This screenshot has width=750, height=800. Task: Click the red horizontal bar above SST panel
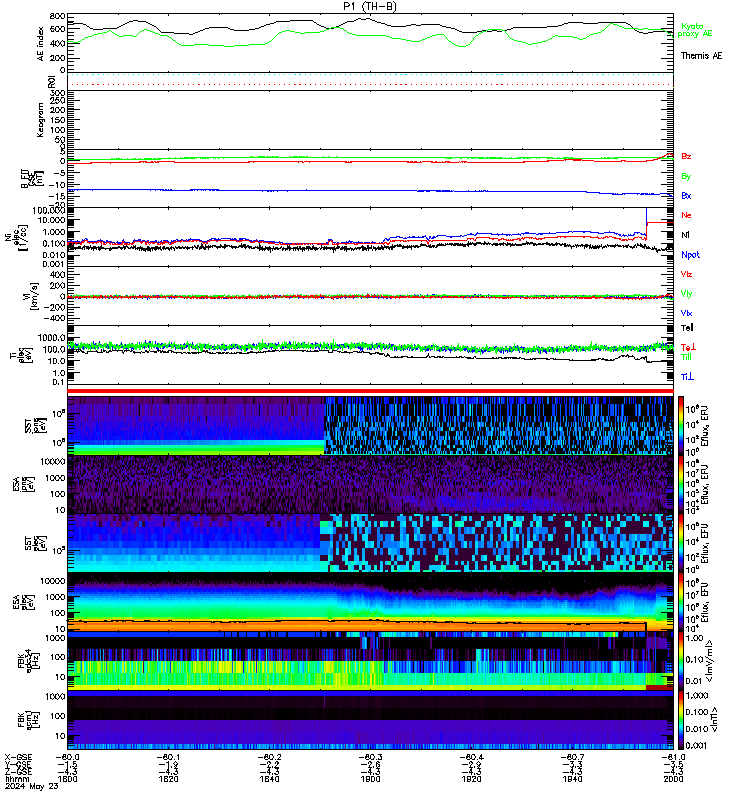click(370, 391)
